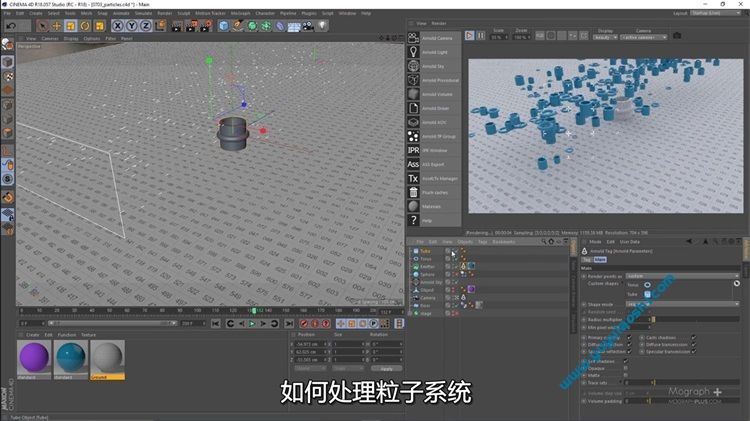The width and height of the screenshot is (750, 421).
Task: Click Flush caches trash icon
Action: (x=413, y=192)
